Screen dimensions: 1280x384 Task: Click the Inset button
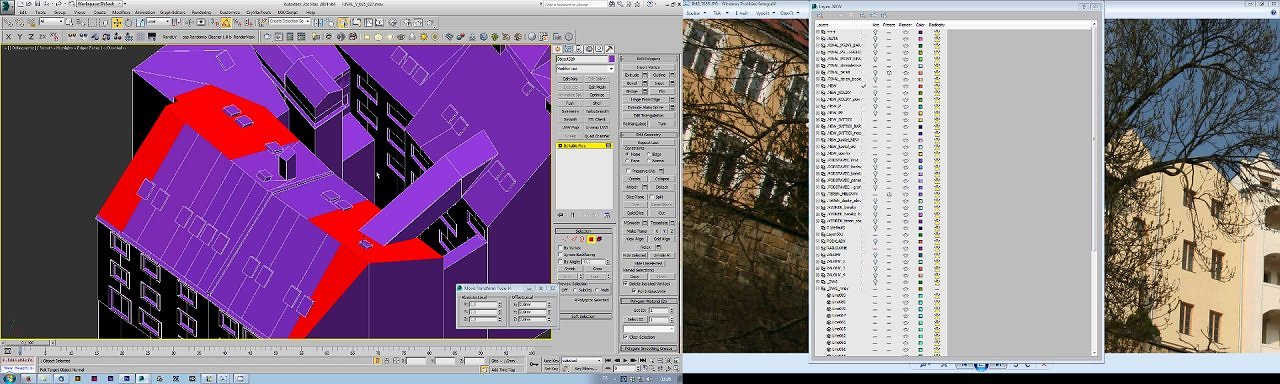[x=659, y=83]
